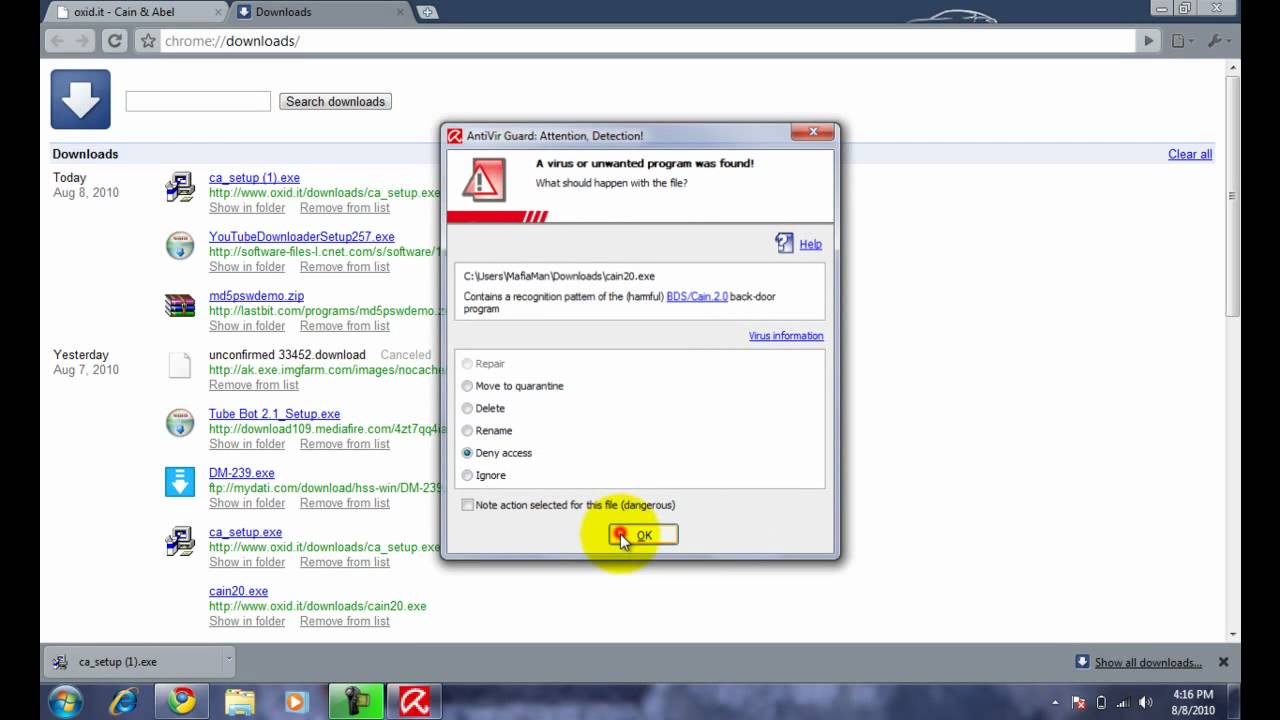Screen dimensions: 1280x720
Task: Open Chrome's wrench settings menu
Action: [x=1217, y=41]
